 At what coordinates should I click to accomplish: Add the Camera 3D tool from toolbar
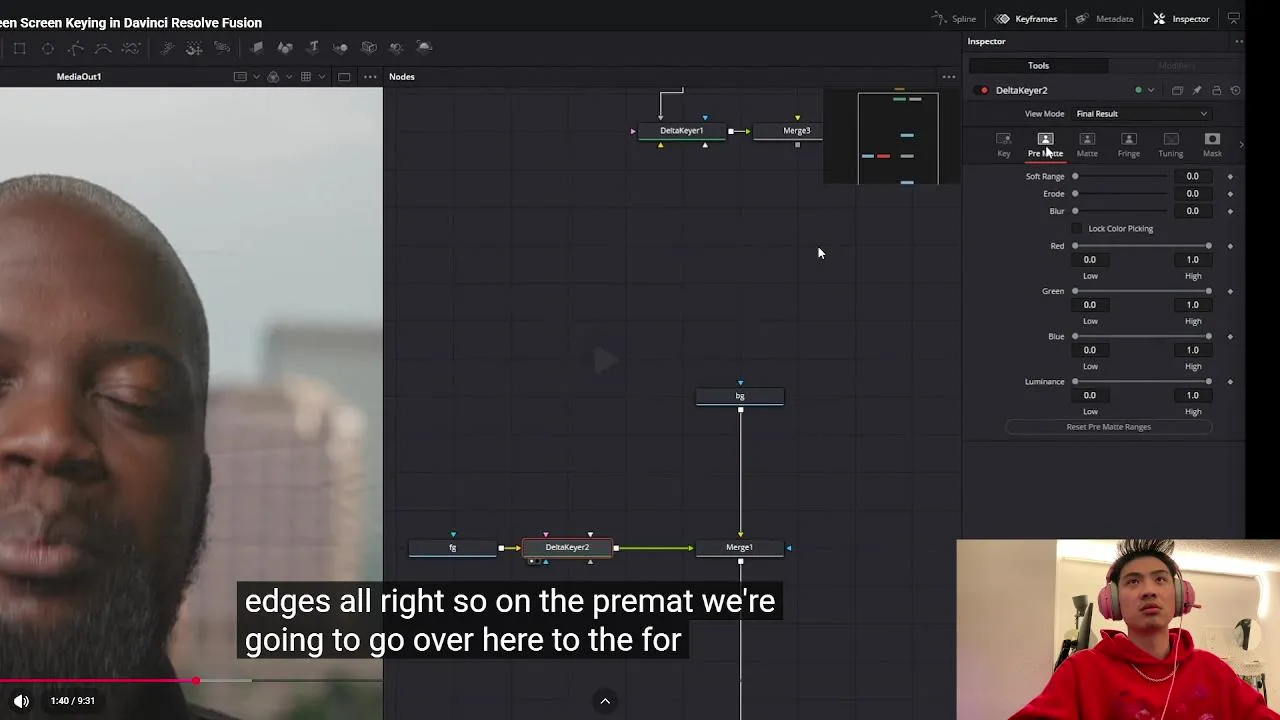coord(369,47)
